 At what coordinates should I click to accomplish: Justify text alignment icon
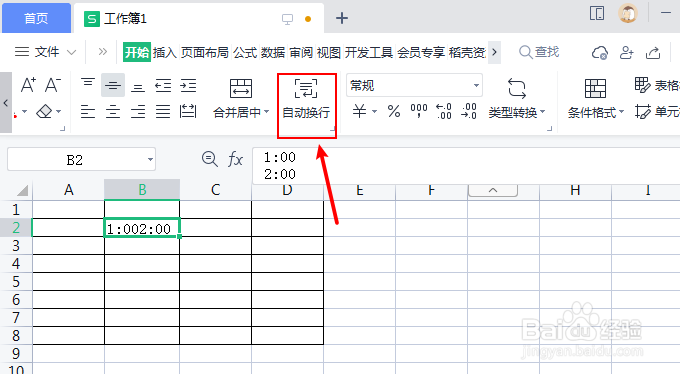[163, 112]
